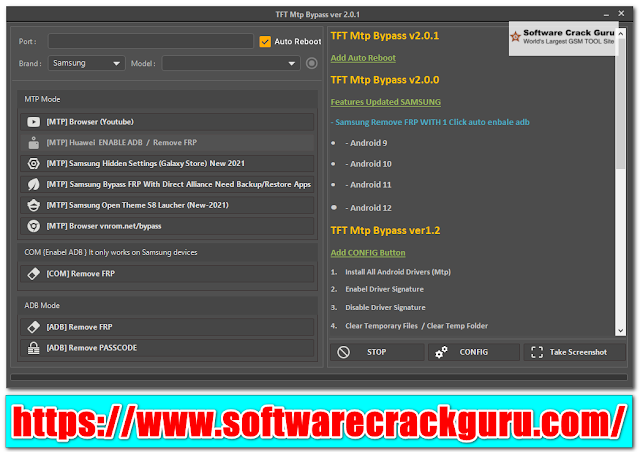Click the CONFIG gears icon
The width and height of the screenshot is (640, 452).
441,352
